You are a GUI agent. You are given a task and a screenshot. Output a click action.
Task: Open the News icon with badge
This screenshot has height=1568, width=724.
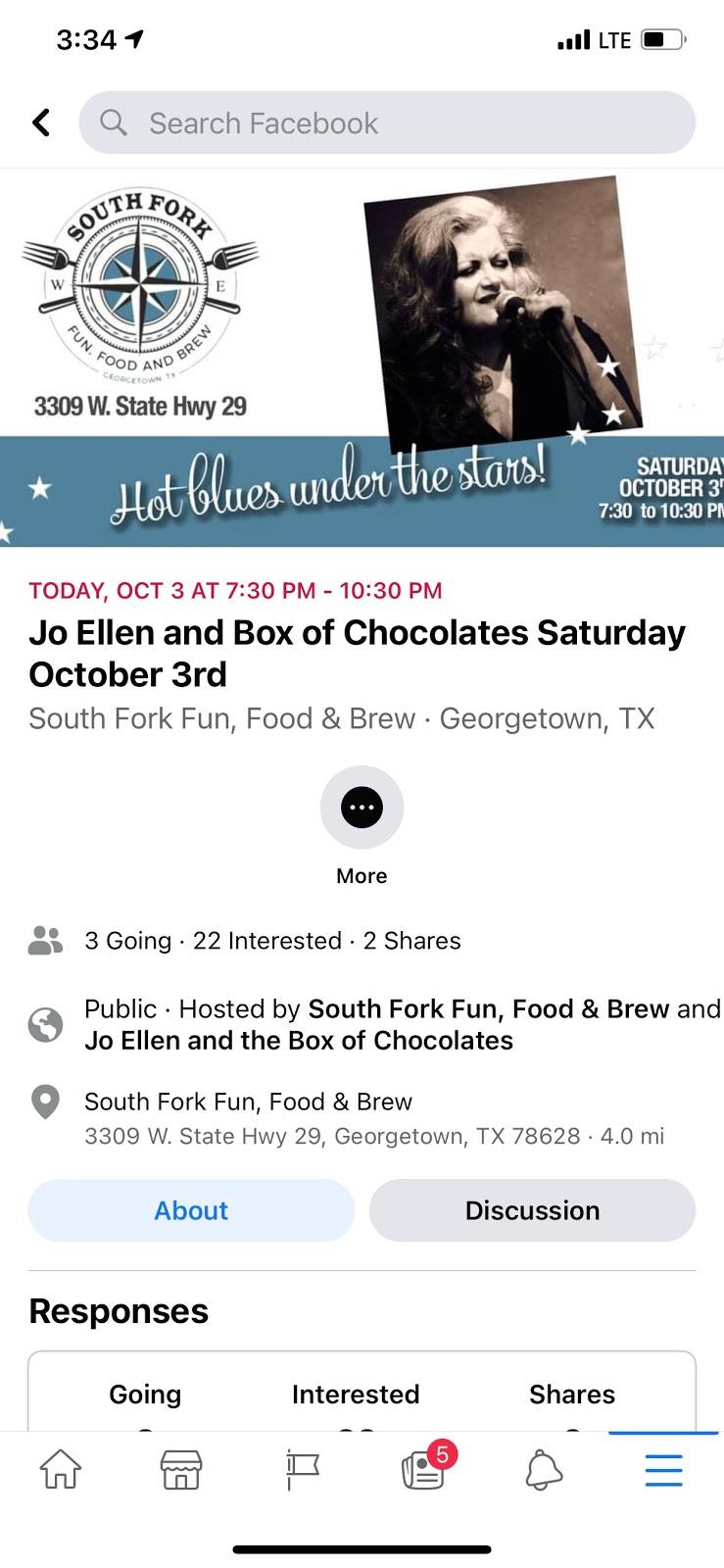[x=423, y=1470]
